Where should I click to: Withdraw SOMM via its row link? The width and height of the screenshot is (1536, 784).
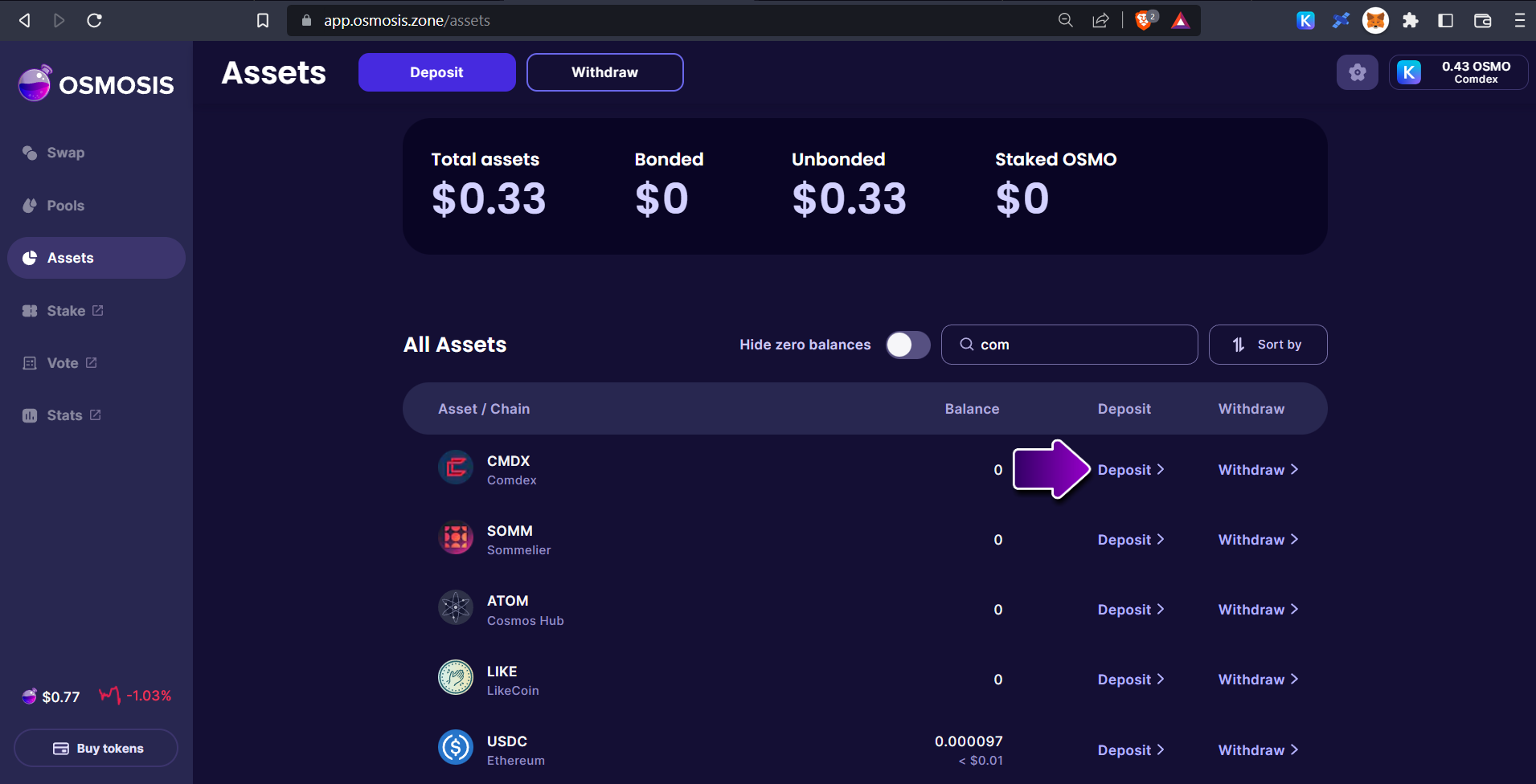pos(1258,540)
